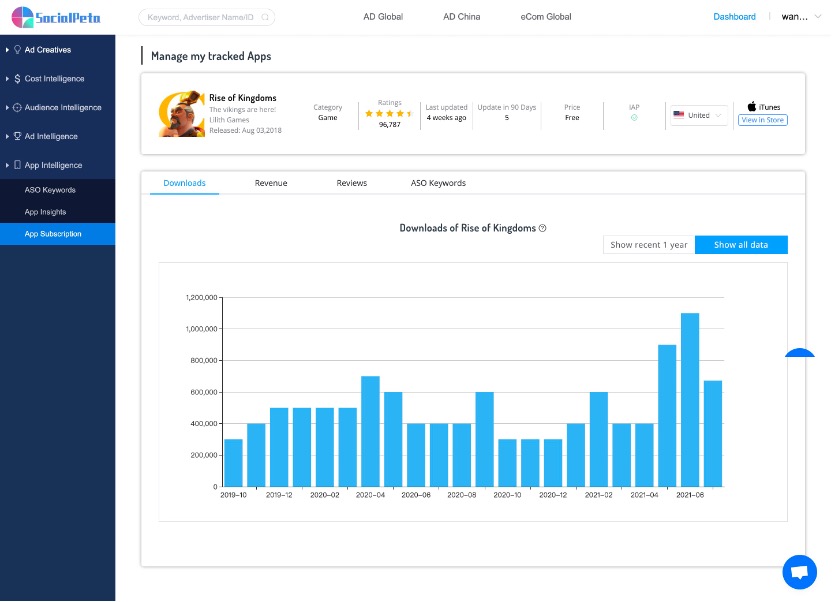Click the 'wan...' username

tap(794, 17)
